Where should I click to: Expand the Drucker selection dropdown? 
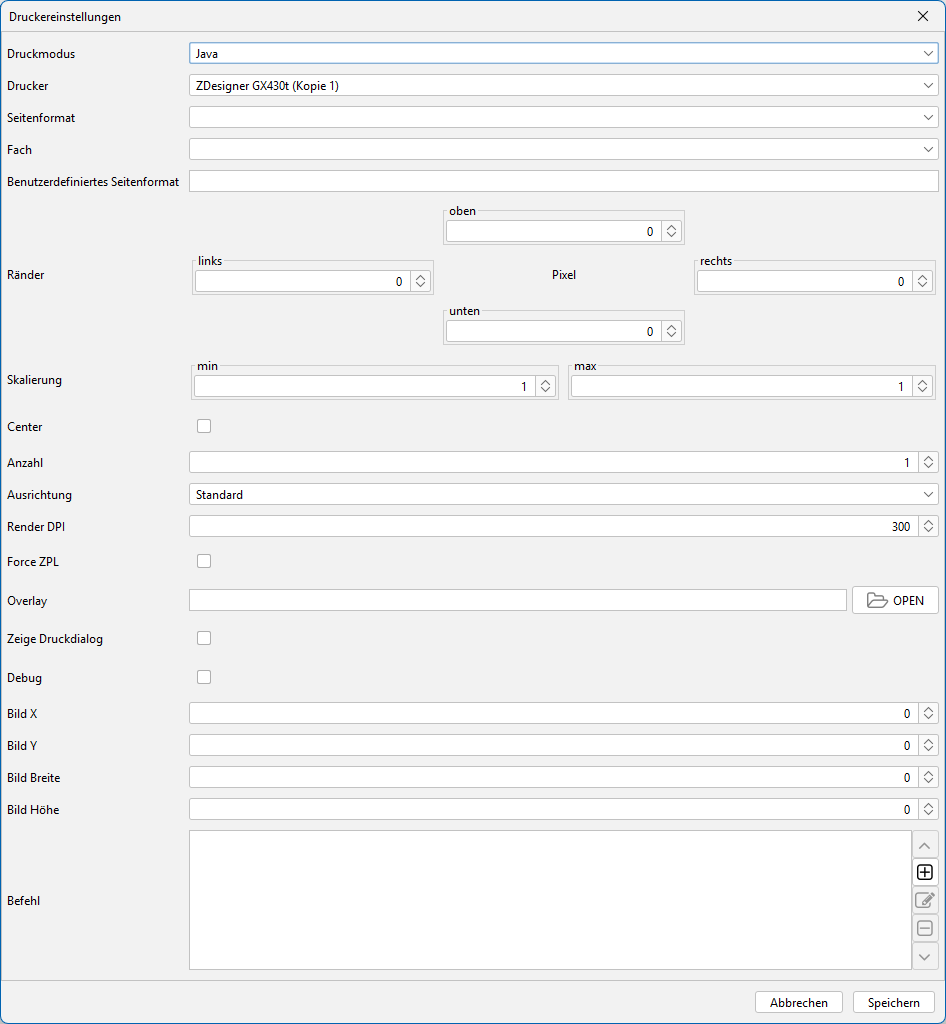563,86
